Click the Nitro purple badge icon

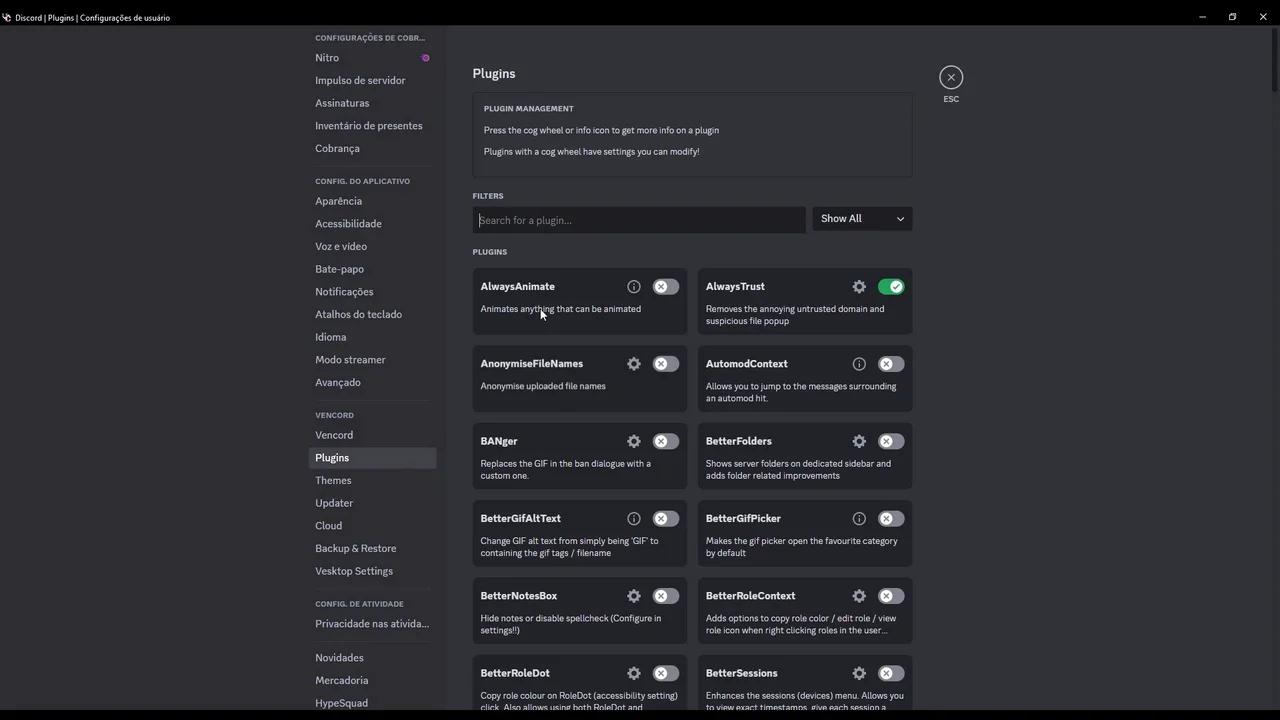426,58
